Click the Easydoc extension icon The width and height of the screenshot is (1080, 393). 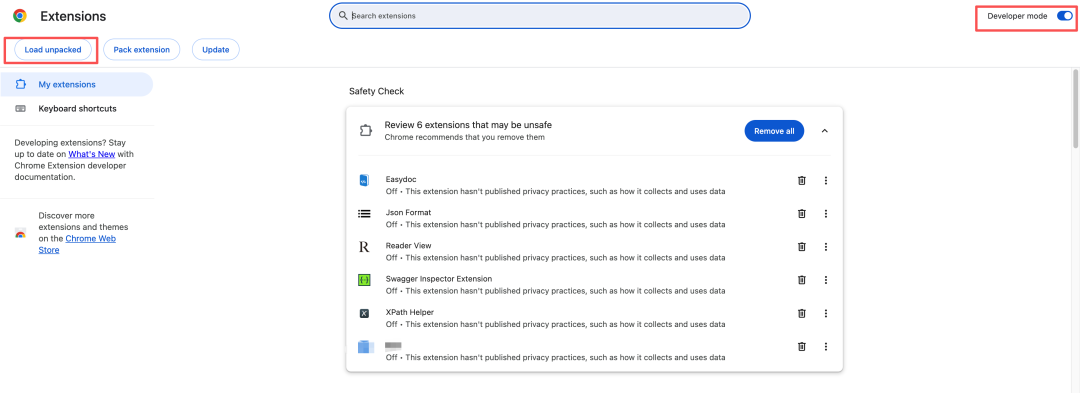[364, 180]
